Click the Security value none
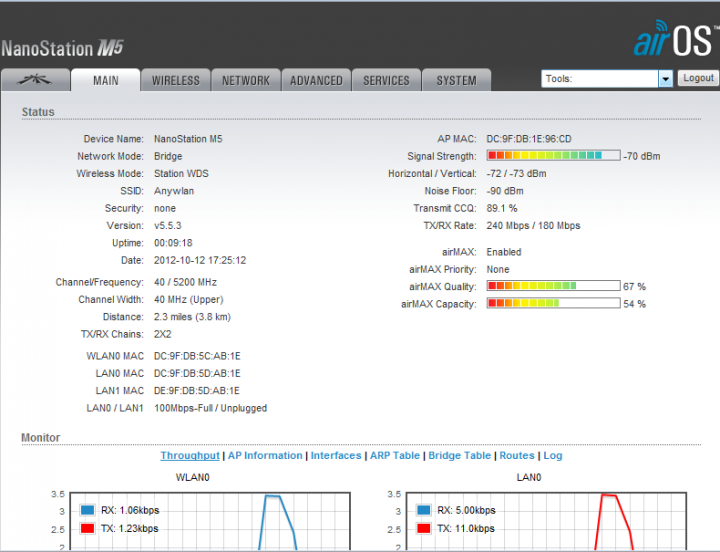This screenshot has width=720, height=552. click(x=165, y=208)
